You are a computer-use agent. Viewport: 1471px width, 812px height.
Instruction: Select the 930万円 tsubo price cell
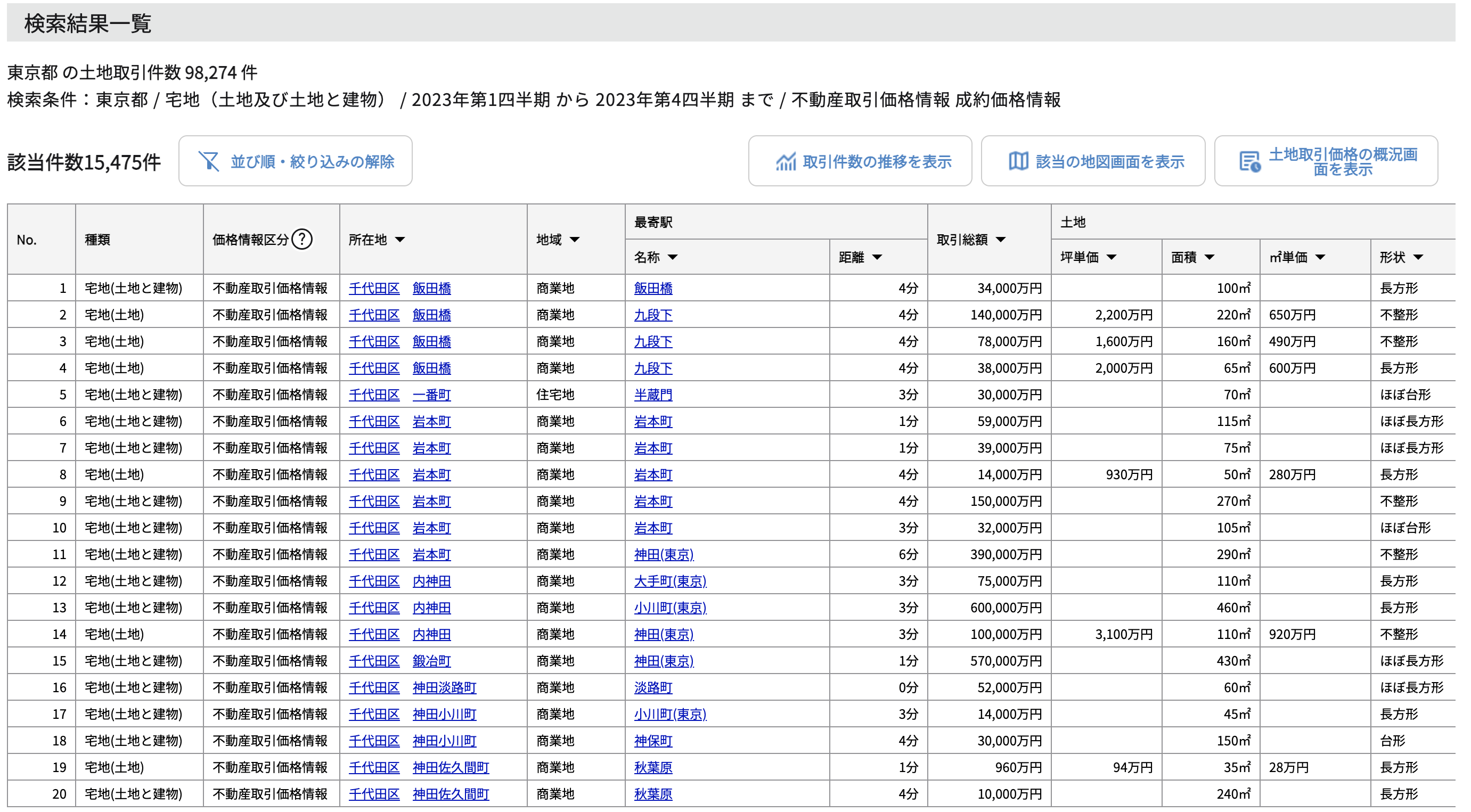pyautogui.click(x=1107, y=475)
